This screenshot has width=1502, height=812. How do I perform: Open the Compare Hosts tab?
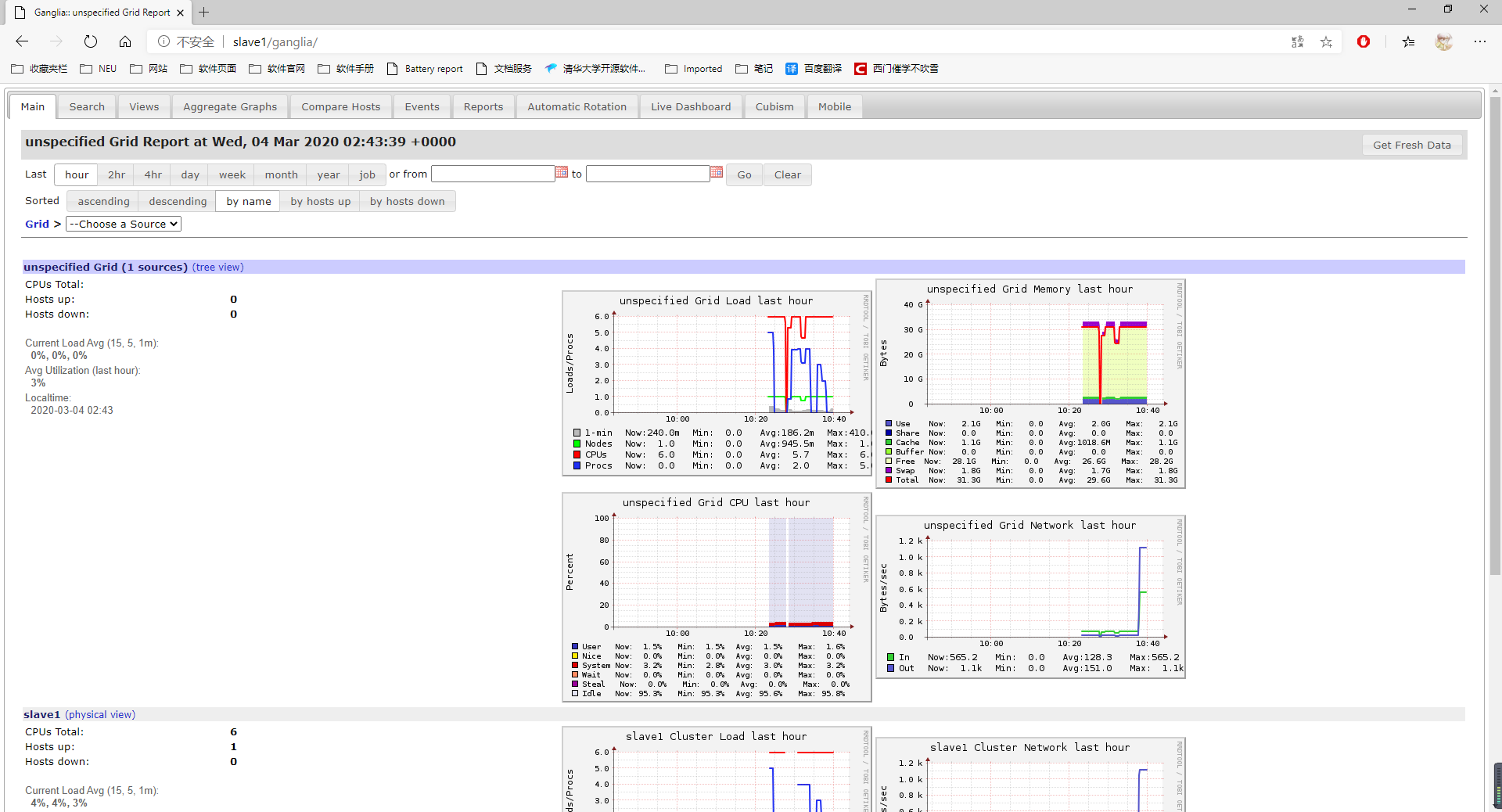pos(341,106)
